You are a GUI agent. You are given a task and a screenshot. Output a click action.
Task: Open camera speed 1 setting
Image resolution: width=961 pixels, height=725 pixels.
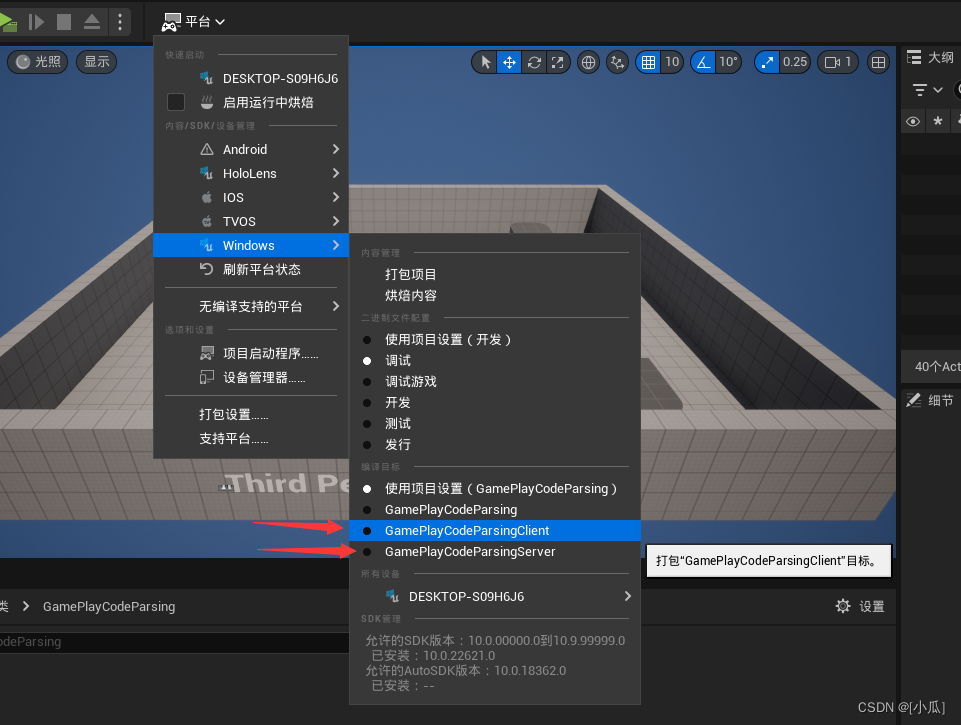click(838, 62)
